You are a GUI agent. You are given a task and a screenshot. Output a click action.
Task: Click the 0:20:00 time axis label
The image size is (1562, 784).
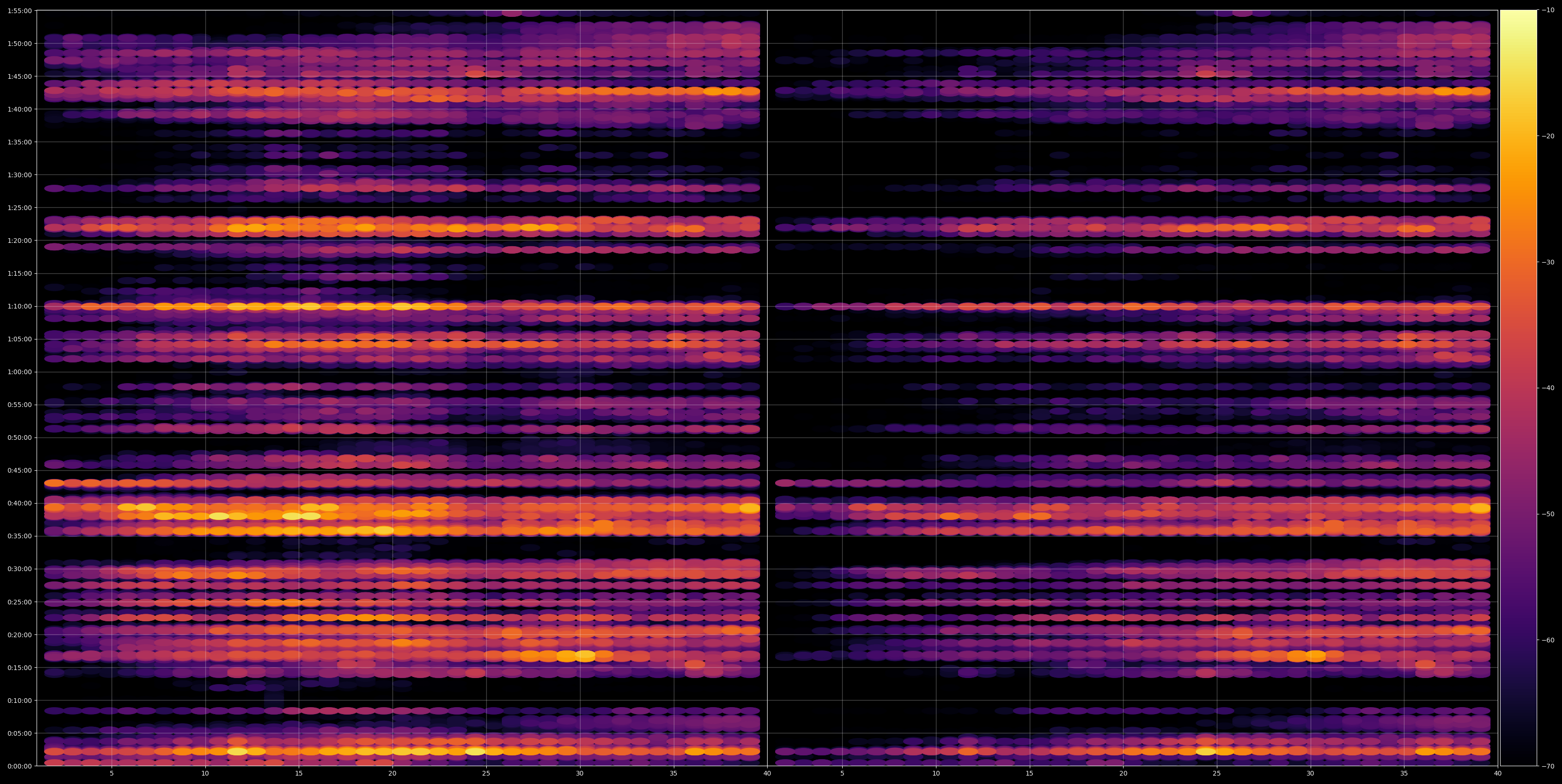point(19,635)
